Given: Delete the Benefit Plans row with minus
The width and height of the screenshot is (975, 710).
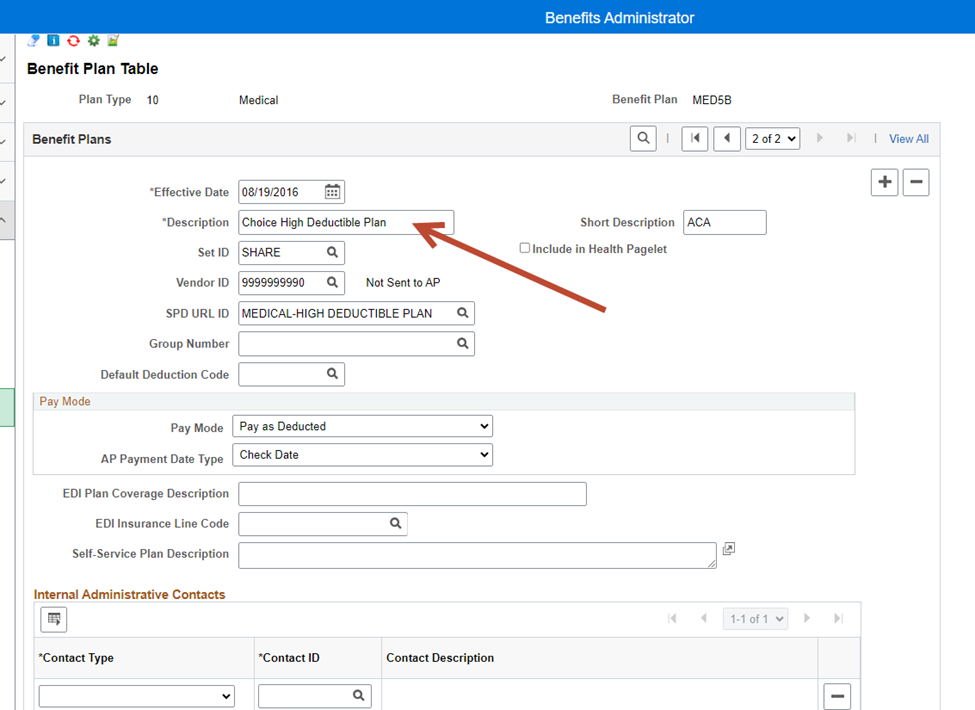Looking at the screenshot, I should coord(916,182).
